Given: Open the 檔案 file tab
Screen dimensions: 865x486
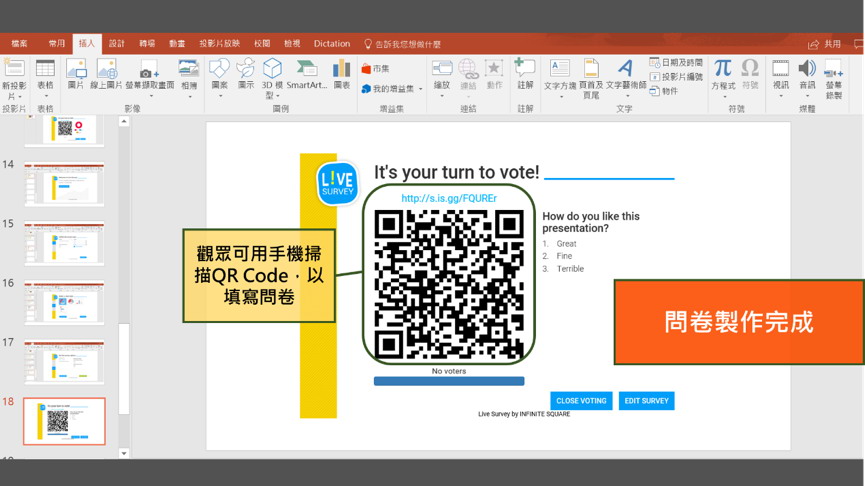Looking at the screenshot, I should (x=19, y=44).
